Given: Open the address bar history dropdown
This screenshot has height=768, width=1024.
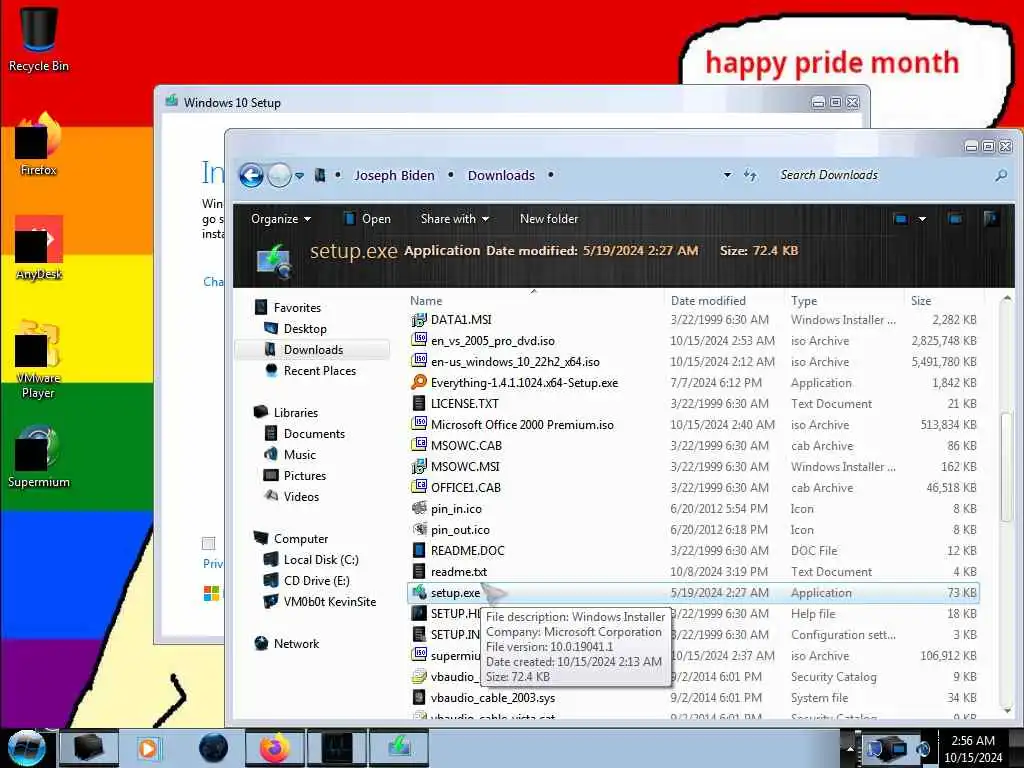Looking at the screenshot, I should 727,175.
